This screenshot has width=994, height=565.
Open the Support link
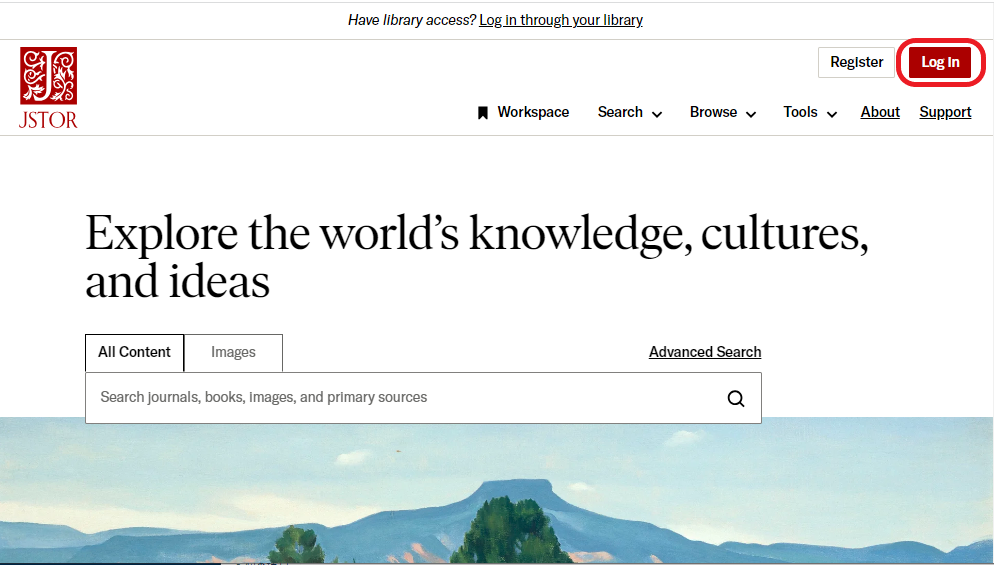945,112
